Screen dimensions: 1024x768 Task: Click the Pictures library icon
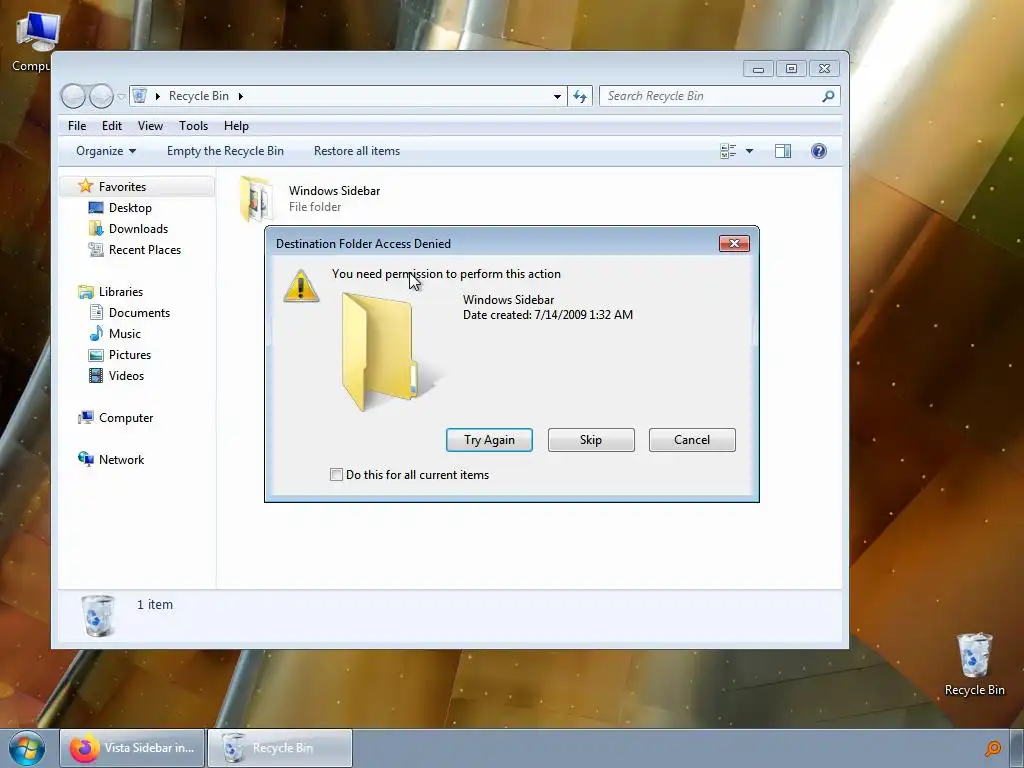[x=96, y=355]
